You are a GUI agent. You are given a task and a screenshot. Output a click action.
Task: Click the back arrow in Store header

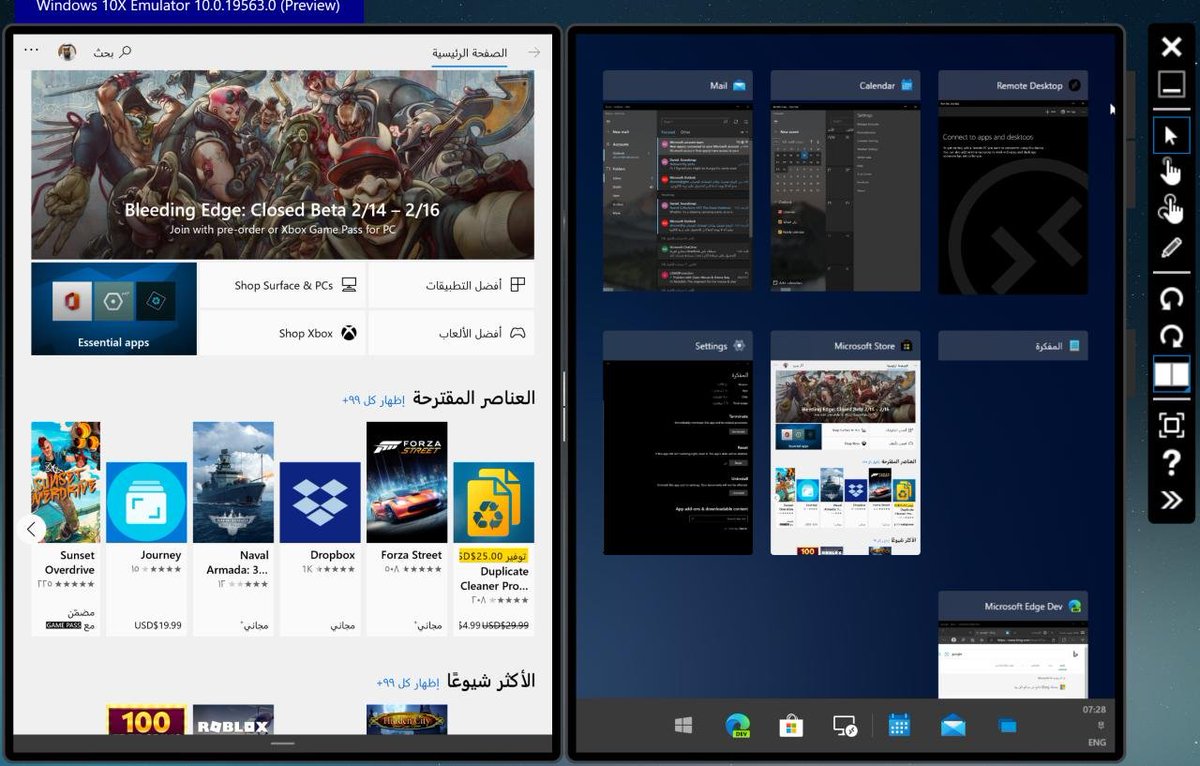534,52
